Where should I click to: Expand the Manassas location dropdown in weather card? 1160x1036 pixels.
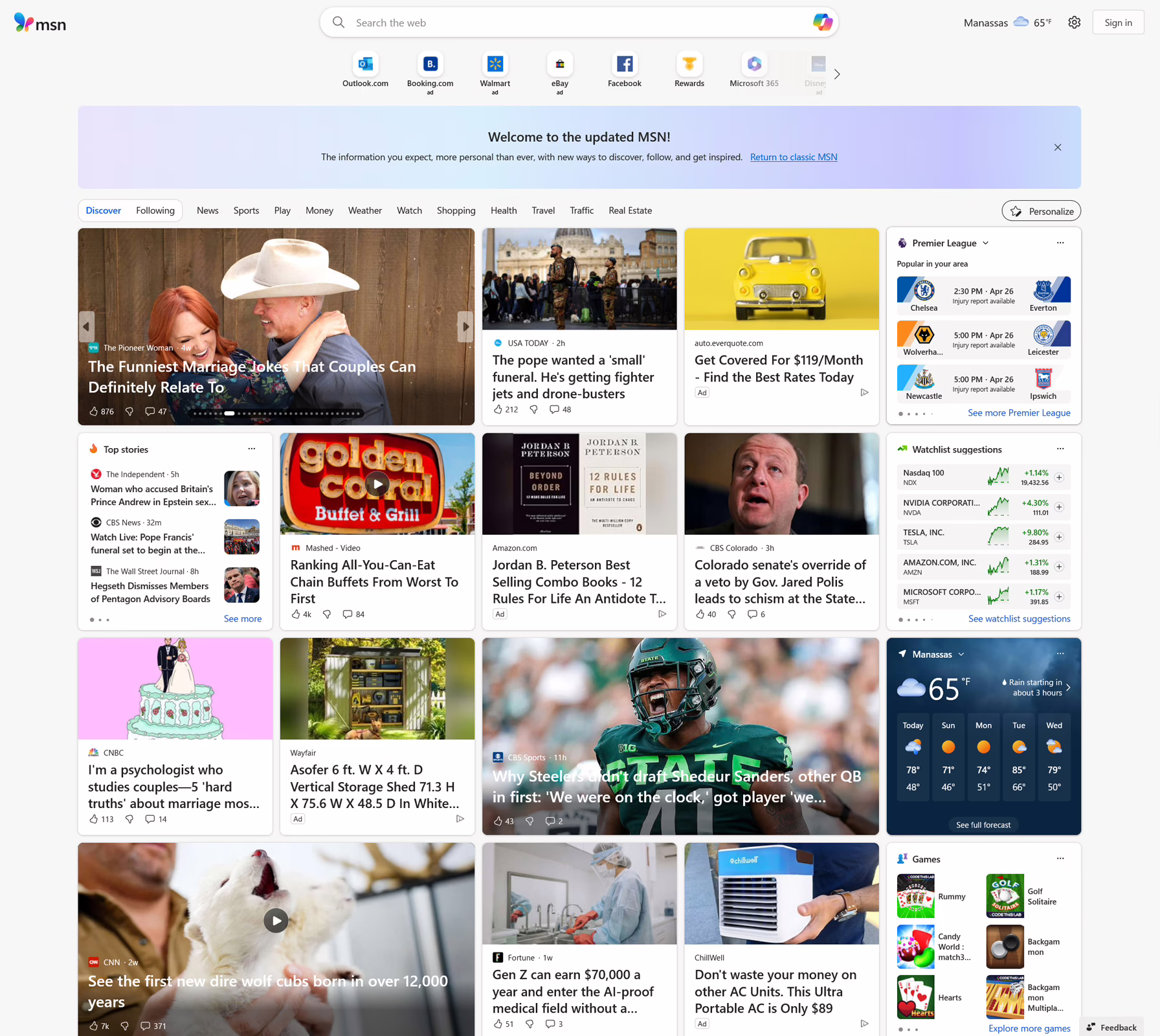point(961,655)
